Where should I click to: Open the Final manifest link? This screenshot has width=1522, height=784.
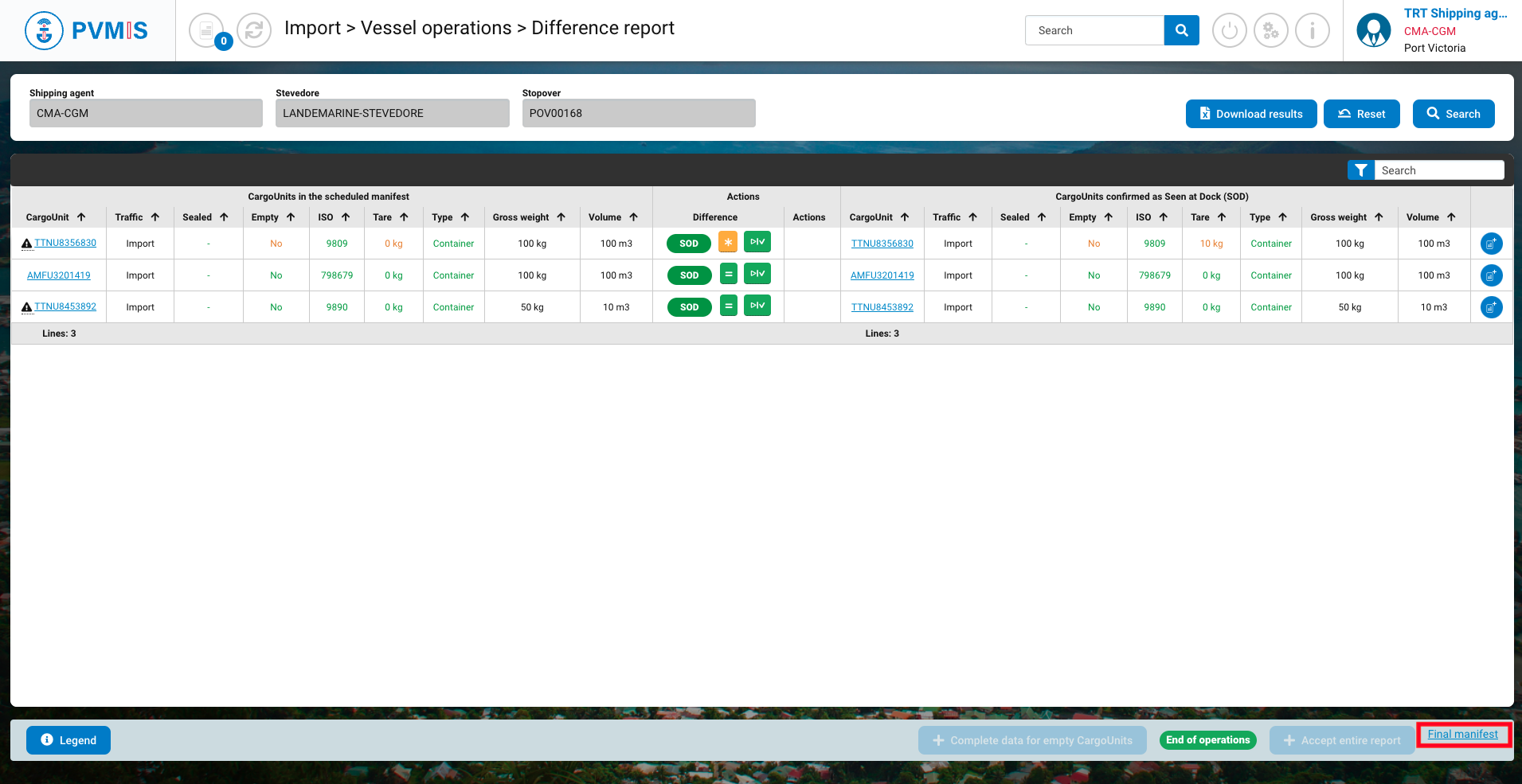pyautogui.click(x=1462, y=735)
